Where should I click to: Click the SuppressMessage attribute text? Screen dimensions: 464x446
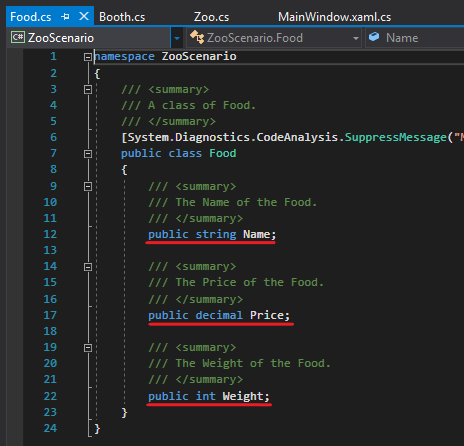(395, 137)
